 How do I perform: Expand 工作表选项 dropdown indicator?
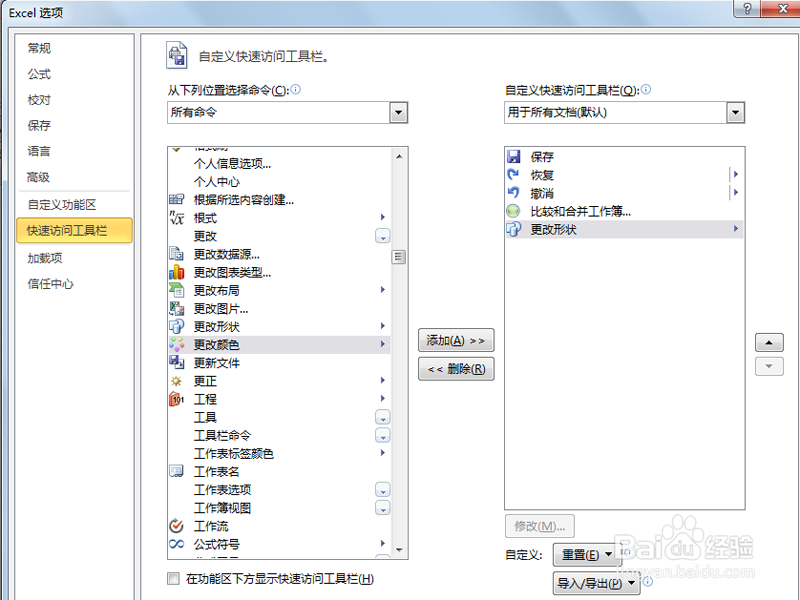383,490
